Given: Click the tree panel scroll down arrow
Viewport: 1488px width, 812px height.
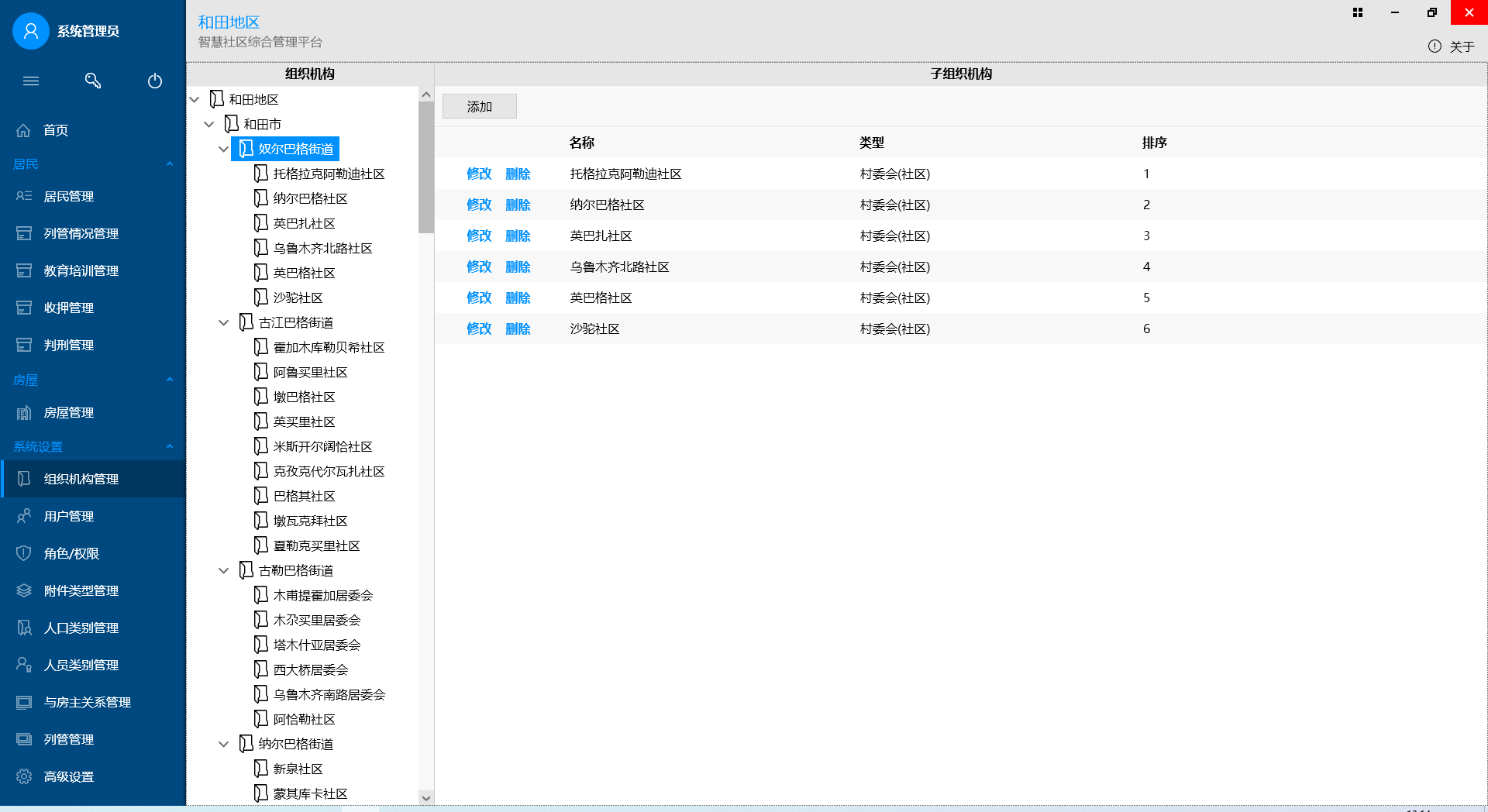Looking at the screenshot, I should click(x=425, y=797).
